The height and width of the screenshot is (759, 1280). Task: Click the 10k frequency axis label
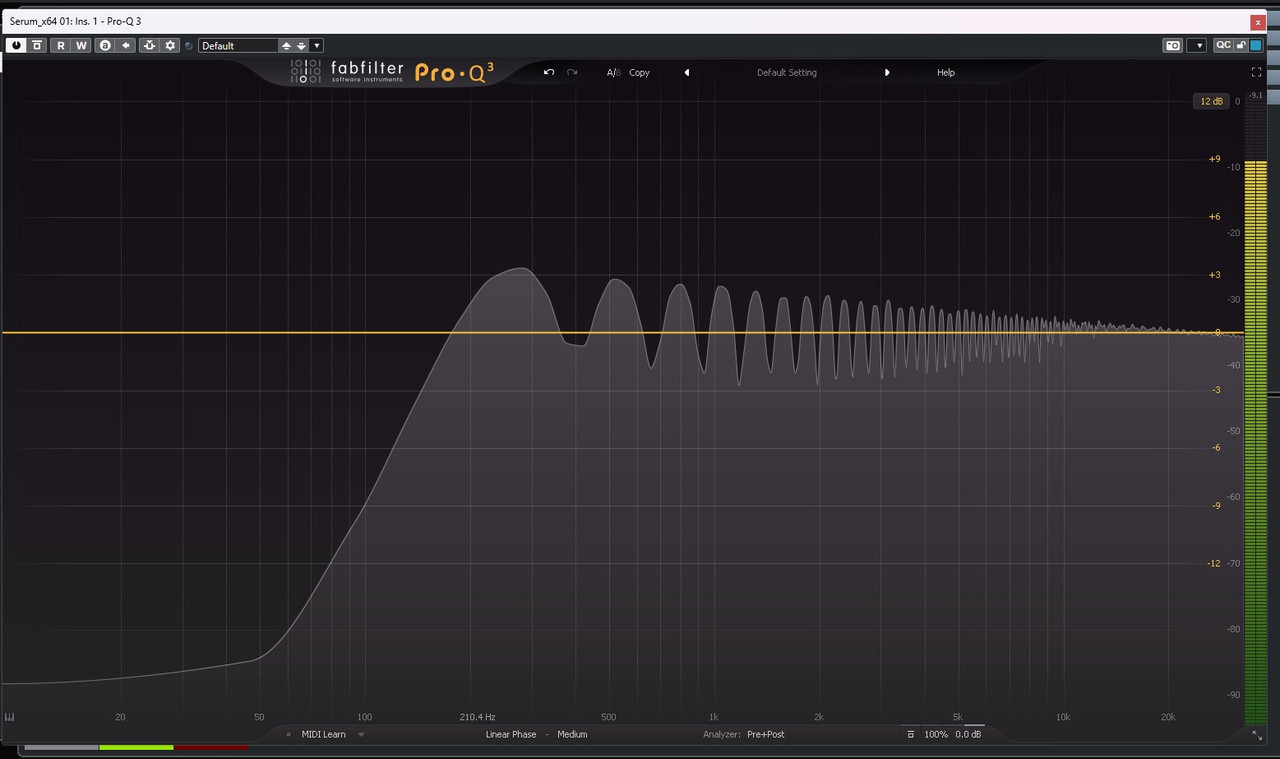point(1062,717)
